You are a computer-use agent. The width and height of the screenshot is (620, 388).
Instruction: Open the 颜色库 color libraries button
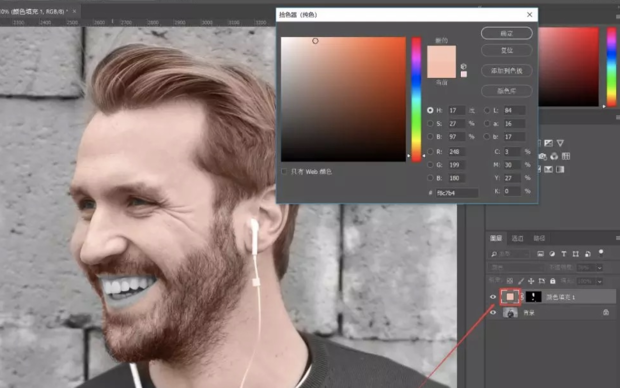pyautogui.click(x=507, y=91)
